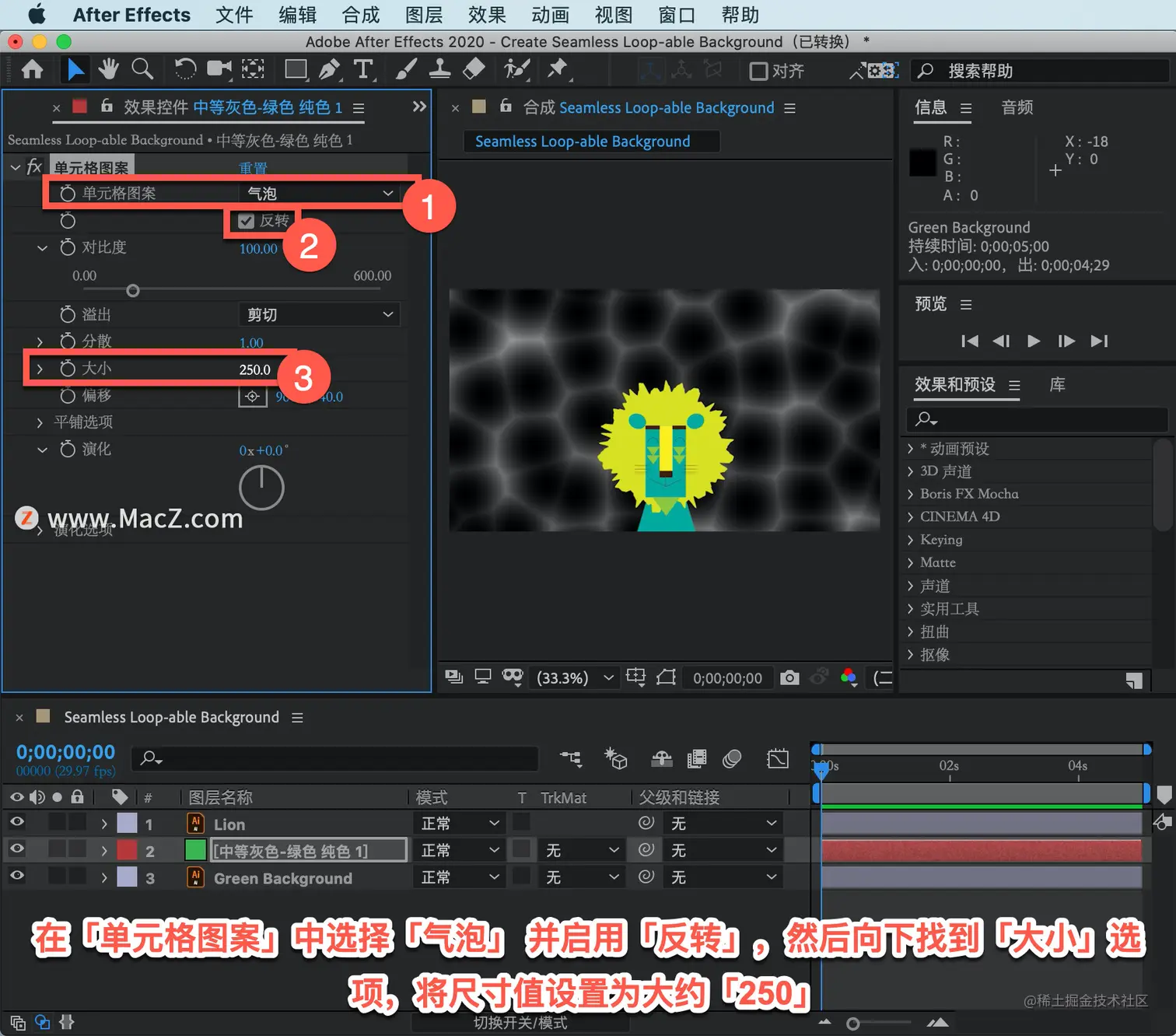
Task: Select the Puppet Pin tool
Action: [558, 70]
